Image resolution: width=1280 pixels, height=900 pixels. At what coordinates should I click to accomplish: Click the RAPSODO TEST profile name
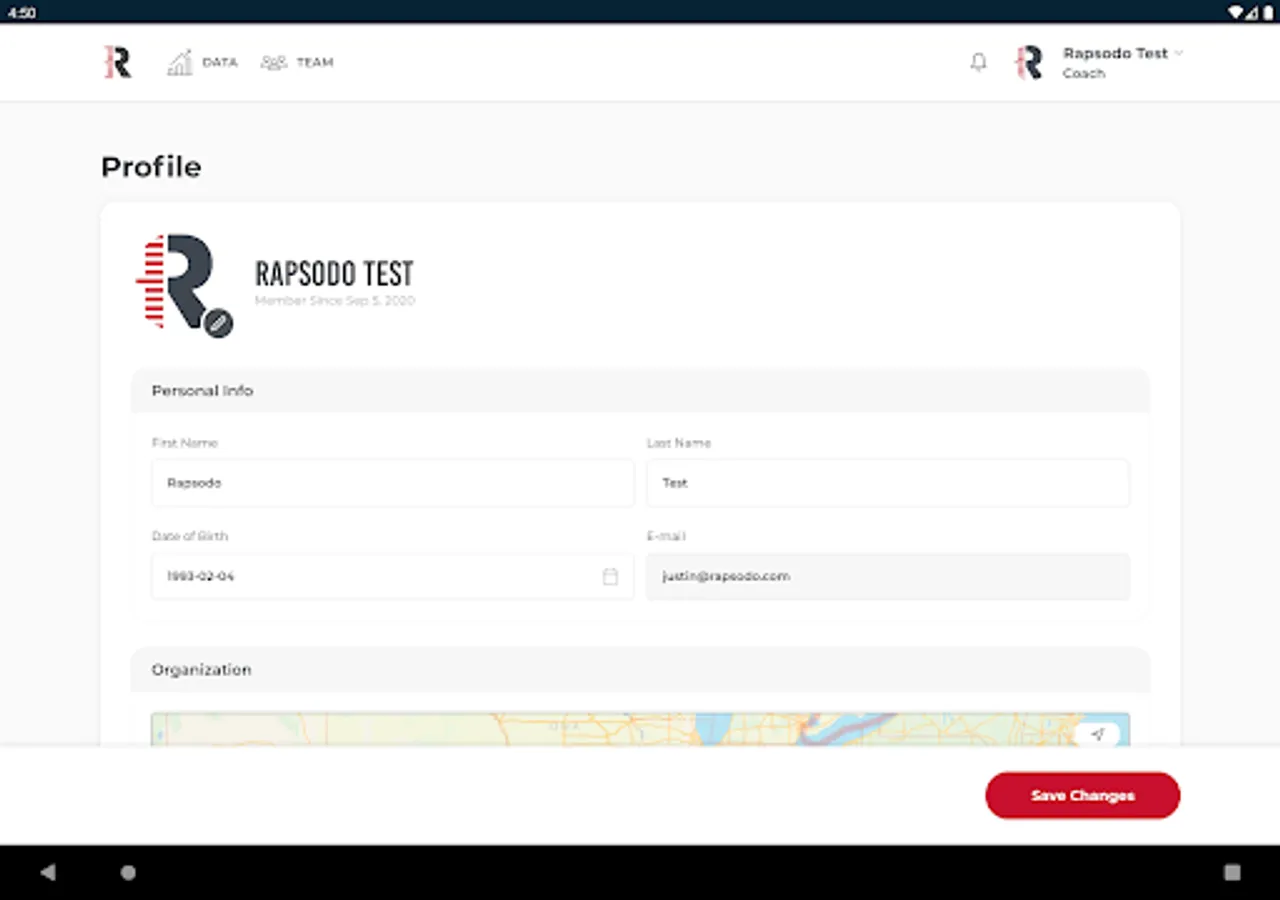[334, 273]
